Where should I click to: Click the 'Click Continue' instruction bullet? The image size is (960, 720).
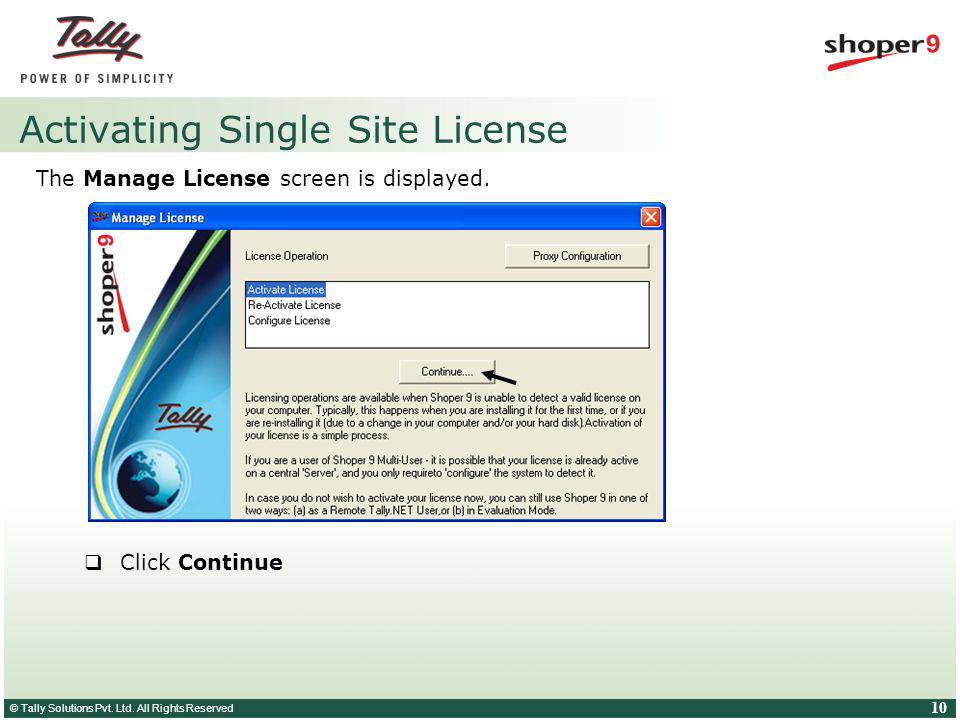[184, 562]
